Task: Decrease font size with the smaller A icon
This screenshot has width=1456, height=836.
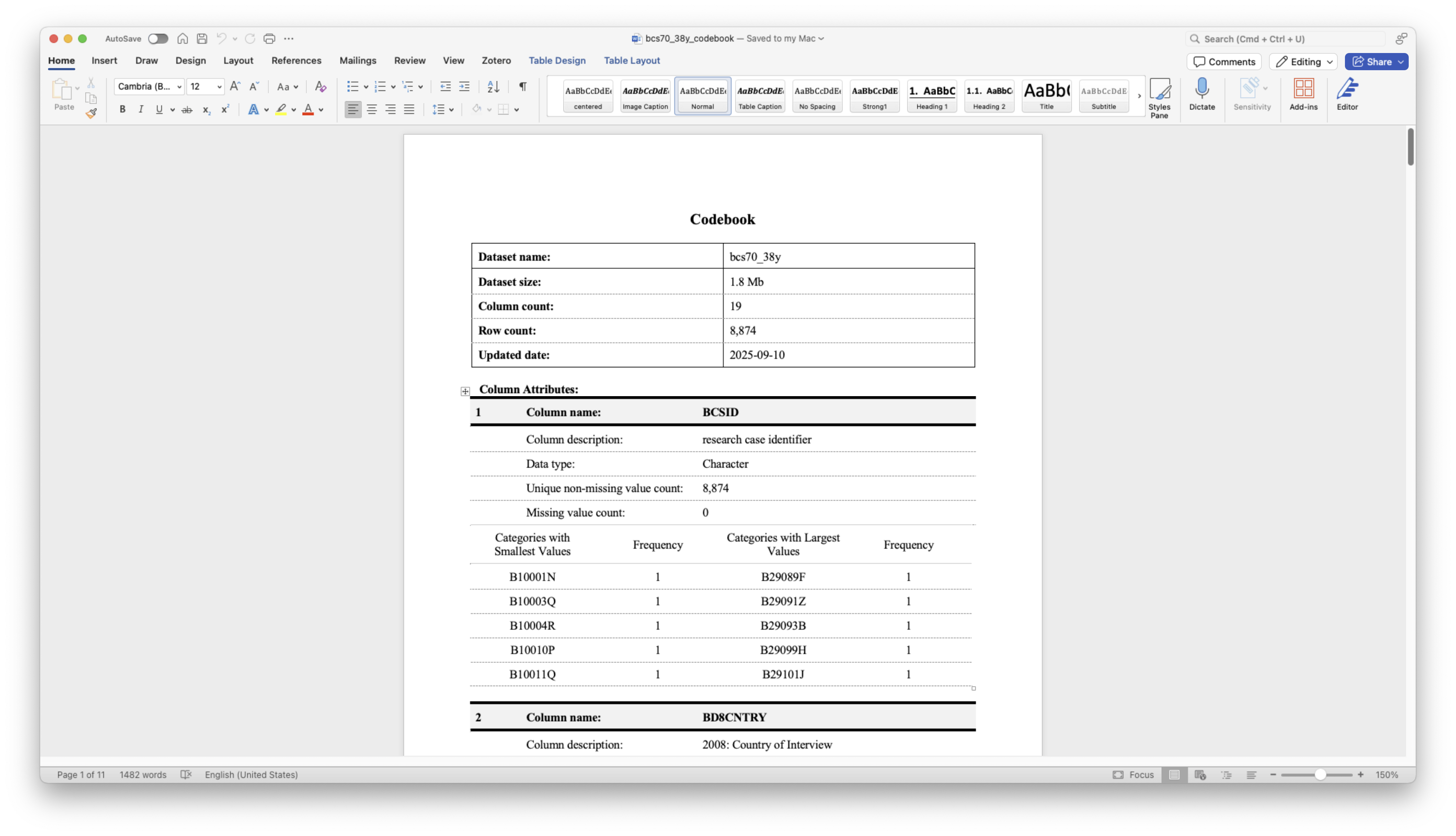Action: (x=254, y=87)
